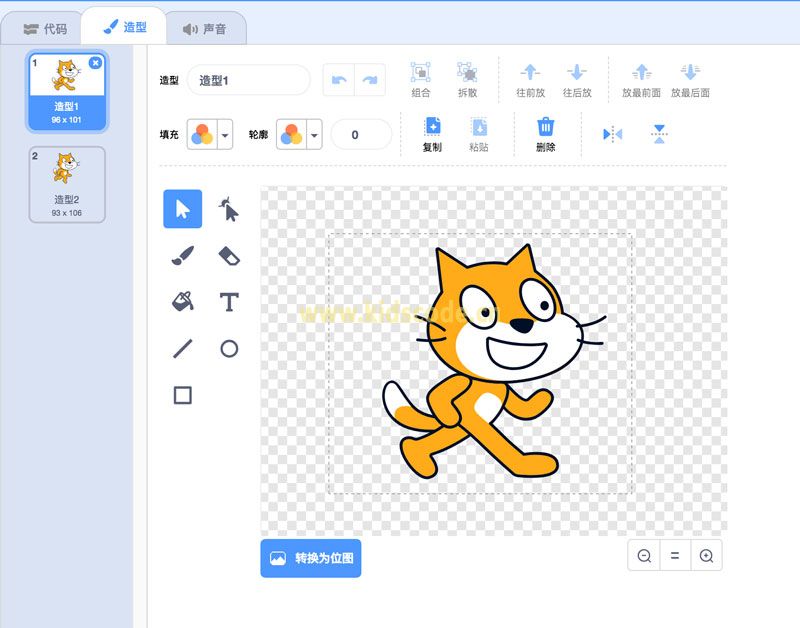800x628 pixels.
Task: Choose the Reshape tool
Action: (229, 209)
